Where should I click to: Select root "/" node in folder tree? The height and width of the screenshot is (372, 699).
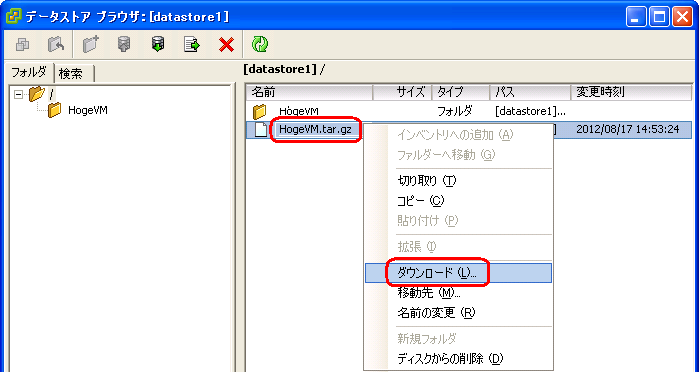(x=52, y=94)
